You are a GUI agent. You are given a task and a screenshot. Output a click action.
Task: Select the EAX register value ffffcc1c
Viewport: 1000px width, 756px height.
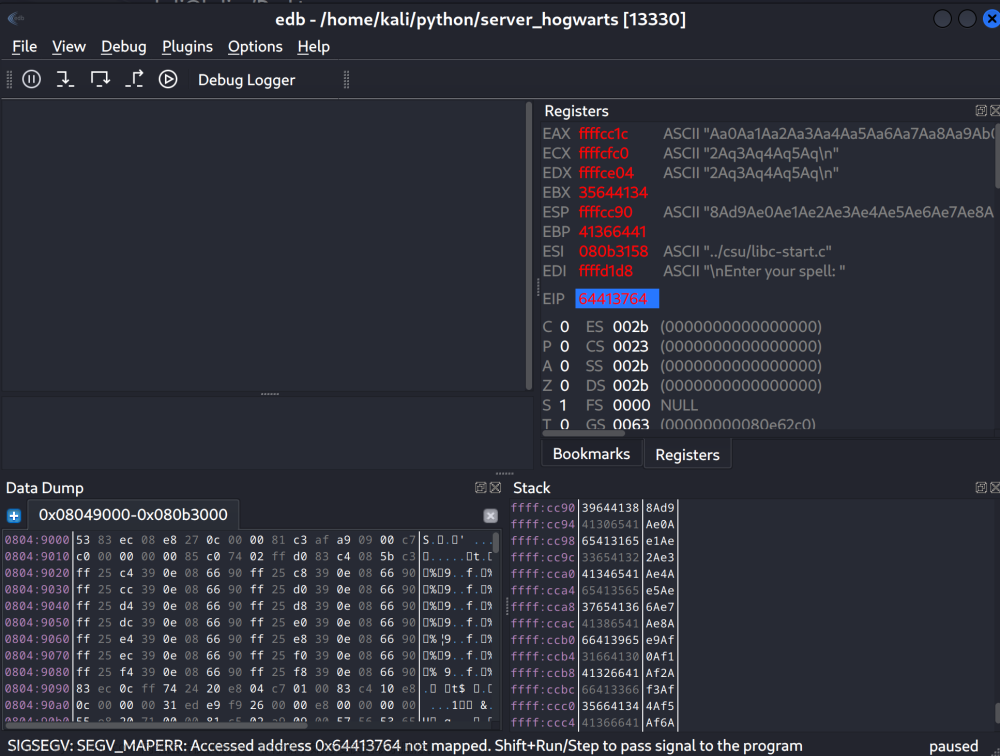tap(603, 133)
